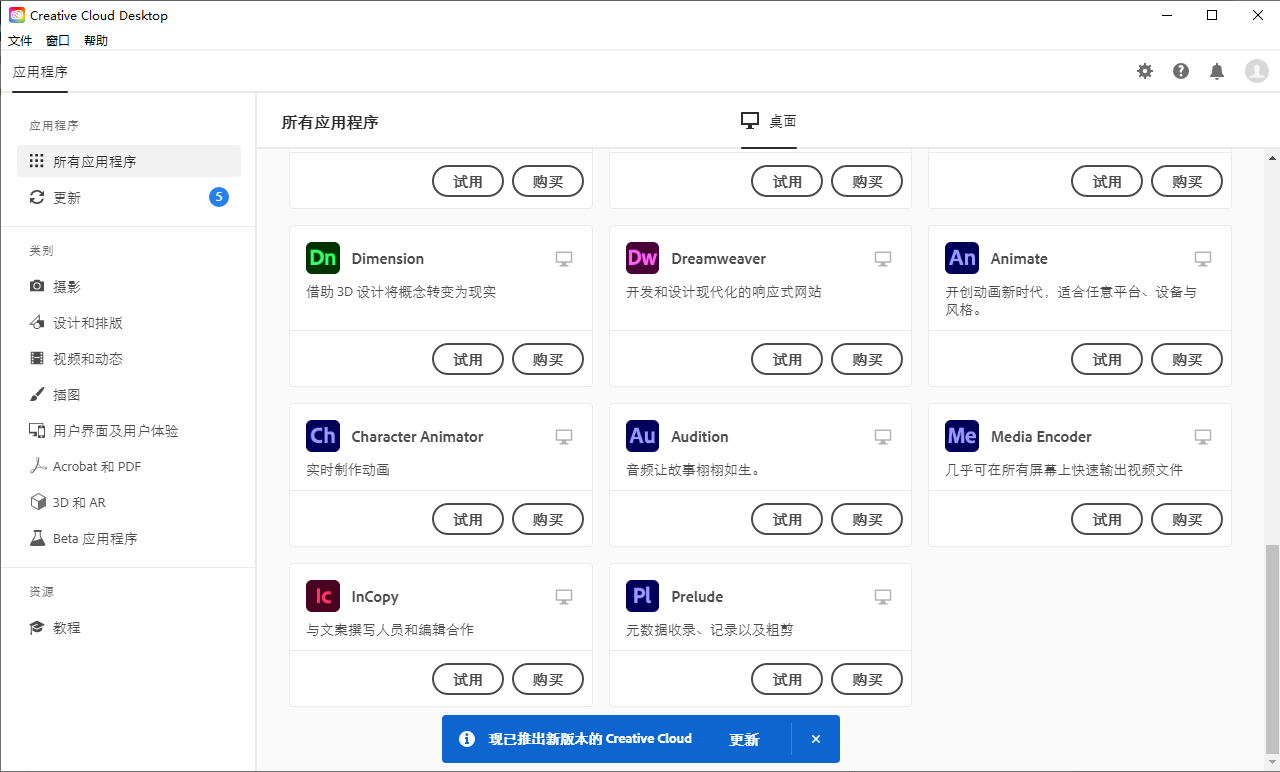This screenshot has height=772, width=1280.
Task: Click the desktop monitor icon on Character Animator card
Action: 564,437
